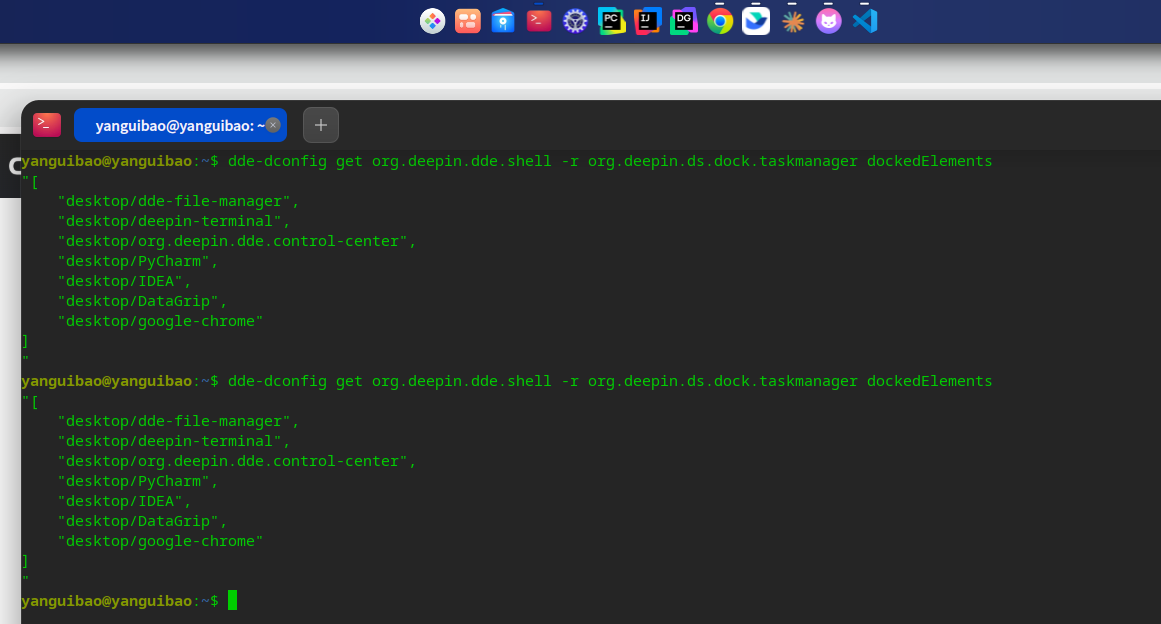The image size is (1161, 624).
Task: Select the yanguibao@yanguibao: ~ tab
Action: pos(180,125)
